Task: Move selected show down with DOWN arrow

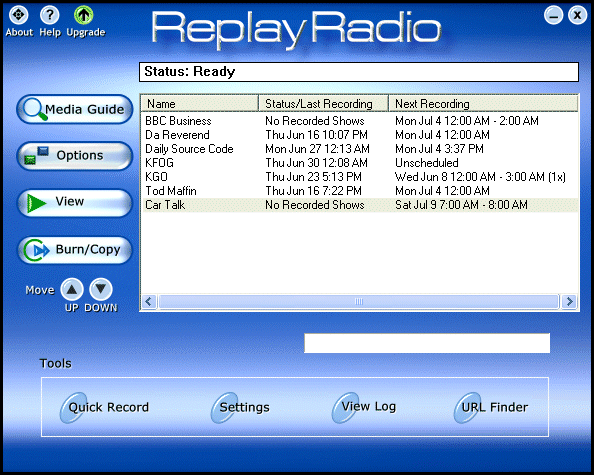Action: pos(101,289)
